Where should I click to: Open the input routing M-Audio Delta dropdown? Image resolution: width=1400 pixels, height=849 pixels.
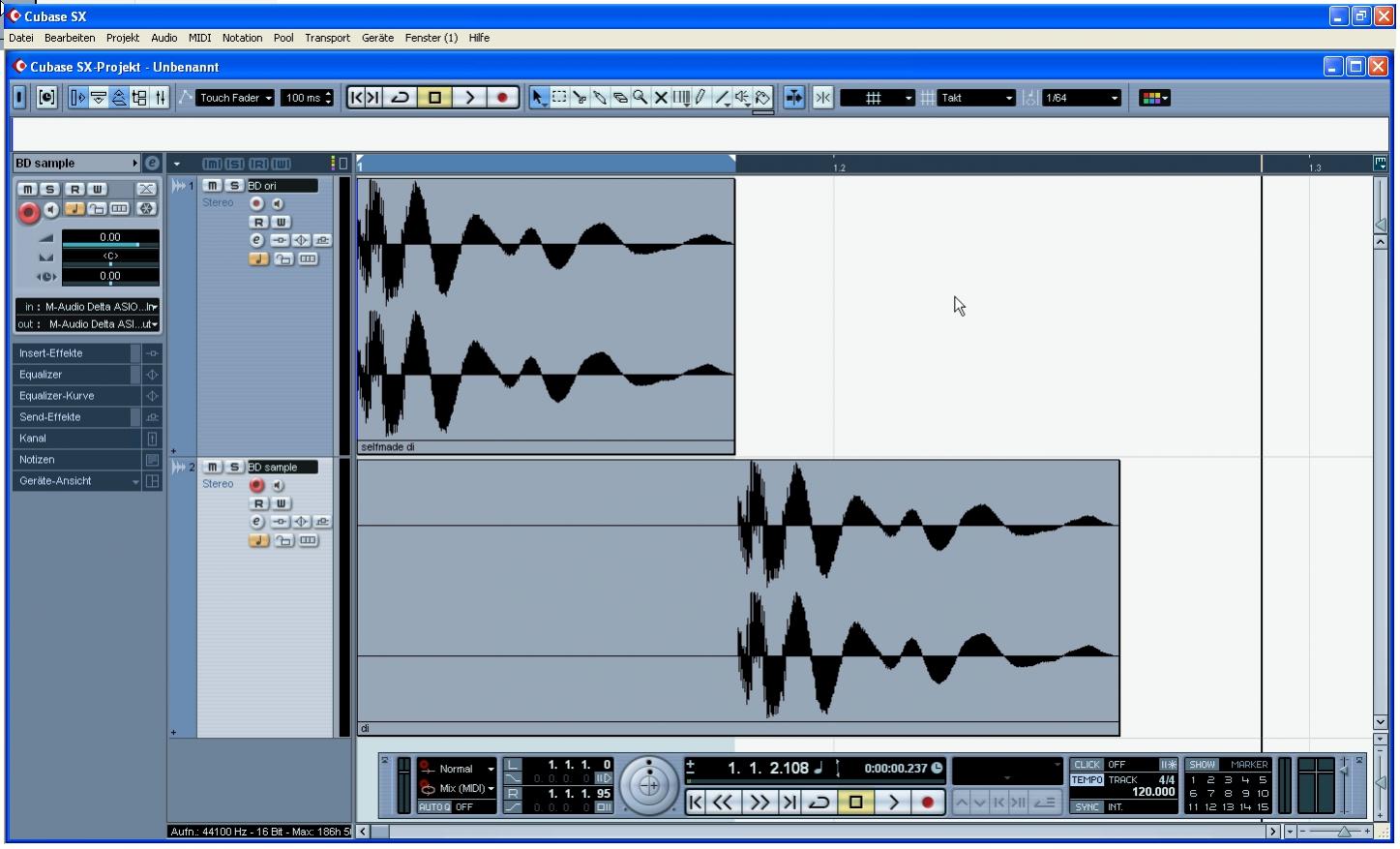87,307
